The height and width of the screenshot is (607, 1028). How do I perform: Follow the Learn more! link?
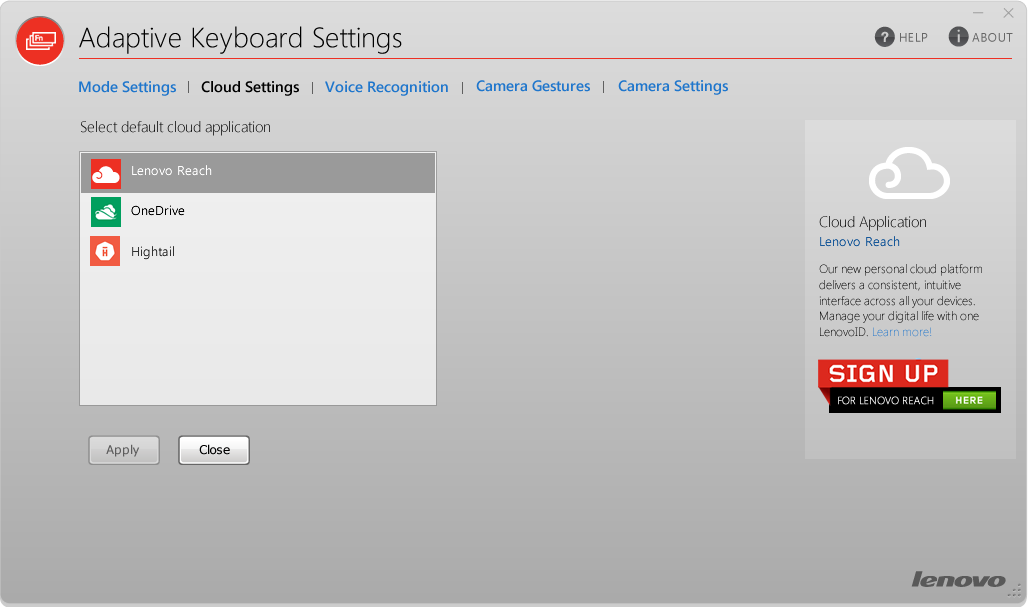click(x=901, y=332)
